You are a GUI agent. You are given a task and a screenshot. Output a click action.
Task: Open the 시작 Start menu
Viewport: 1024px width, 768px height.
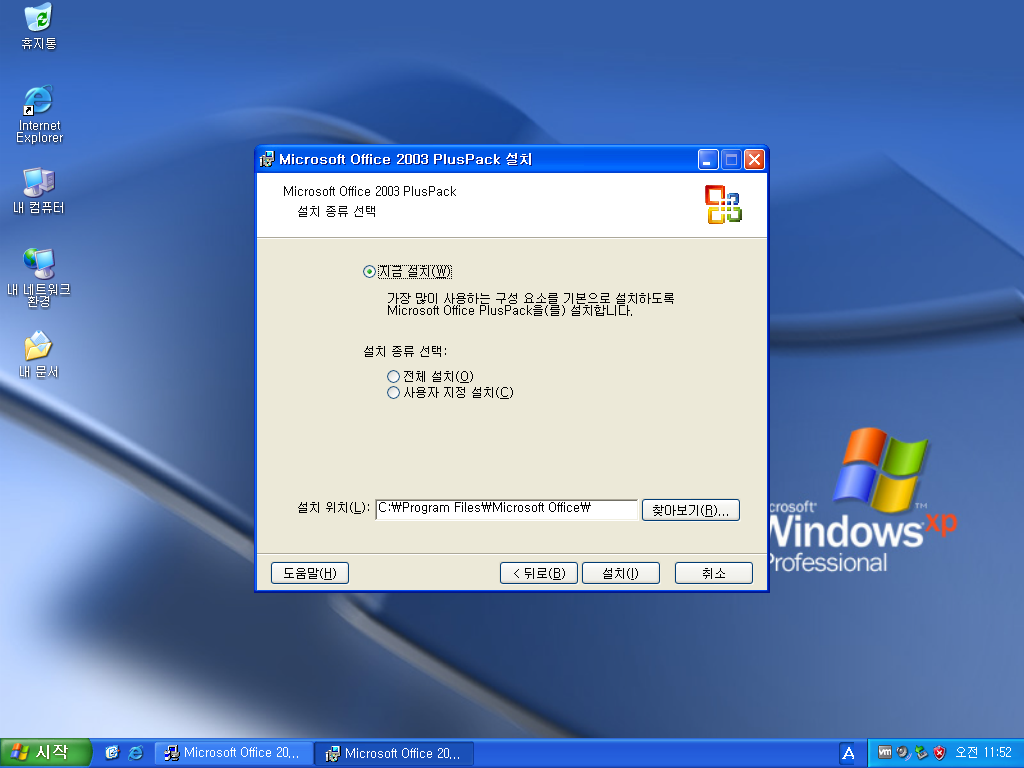pyautogui.click(x=44, y=752)
